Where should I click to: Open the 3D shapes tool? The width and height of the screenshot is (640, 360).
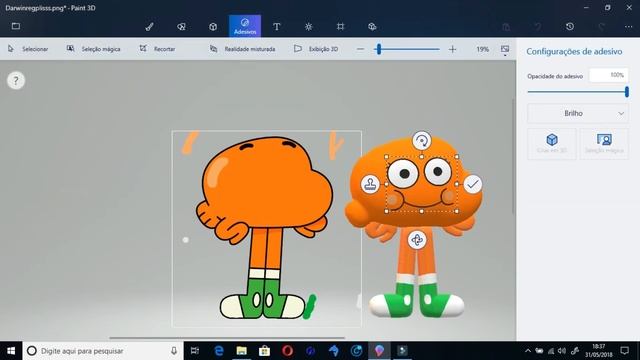pyautogui.click(x=213, y=27)
